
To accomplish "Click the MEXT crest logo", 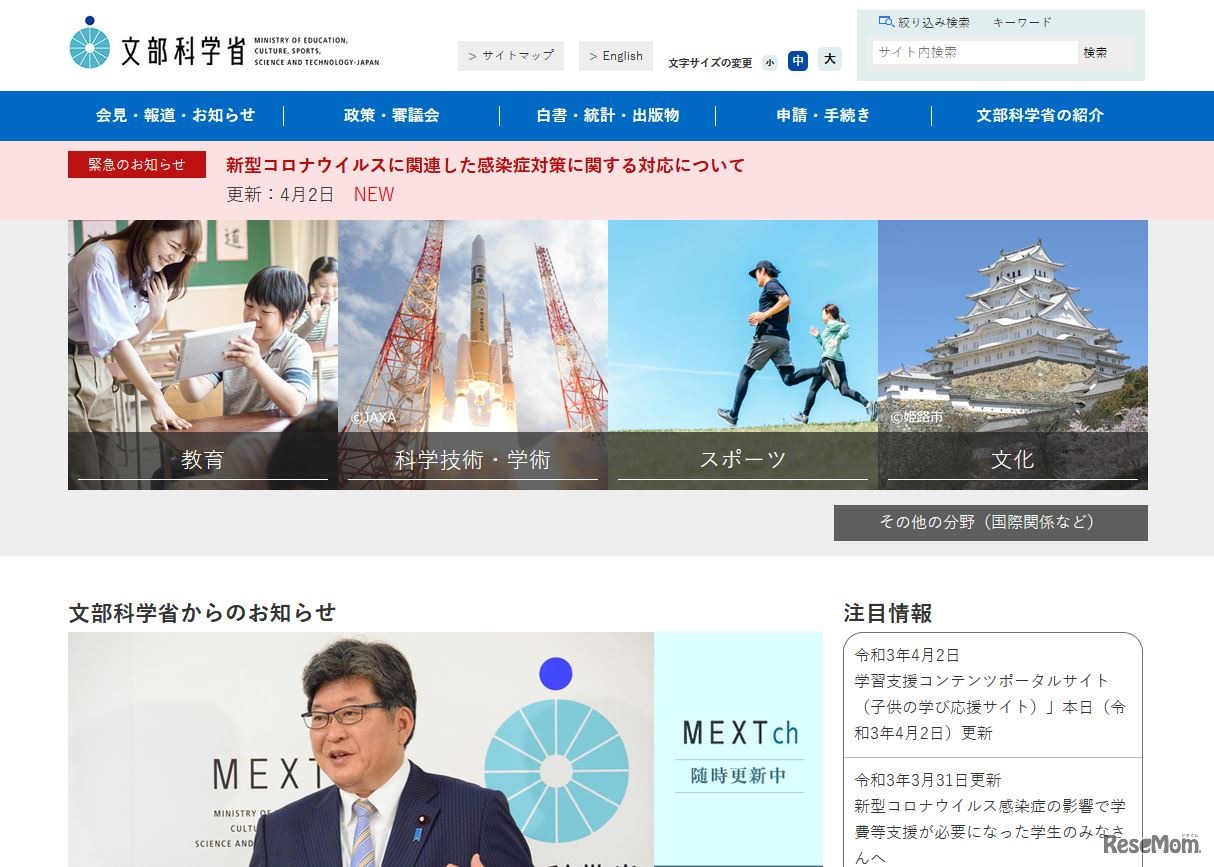I will pyautogui.click(x=91, y=45).
